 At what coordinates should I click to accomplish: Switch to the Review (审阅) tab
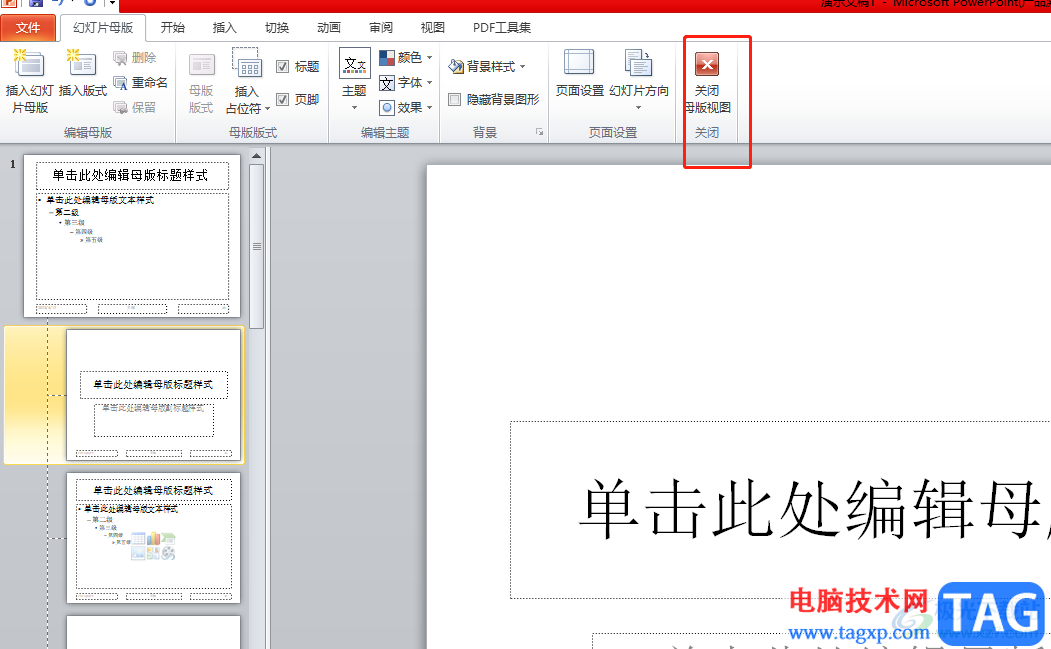click(x=381, y=27)
